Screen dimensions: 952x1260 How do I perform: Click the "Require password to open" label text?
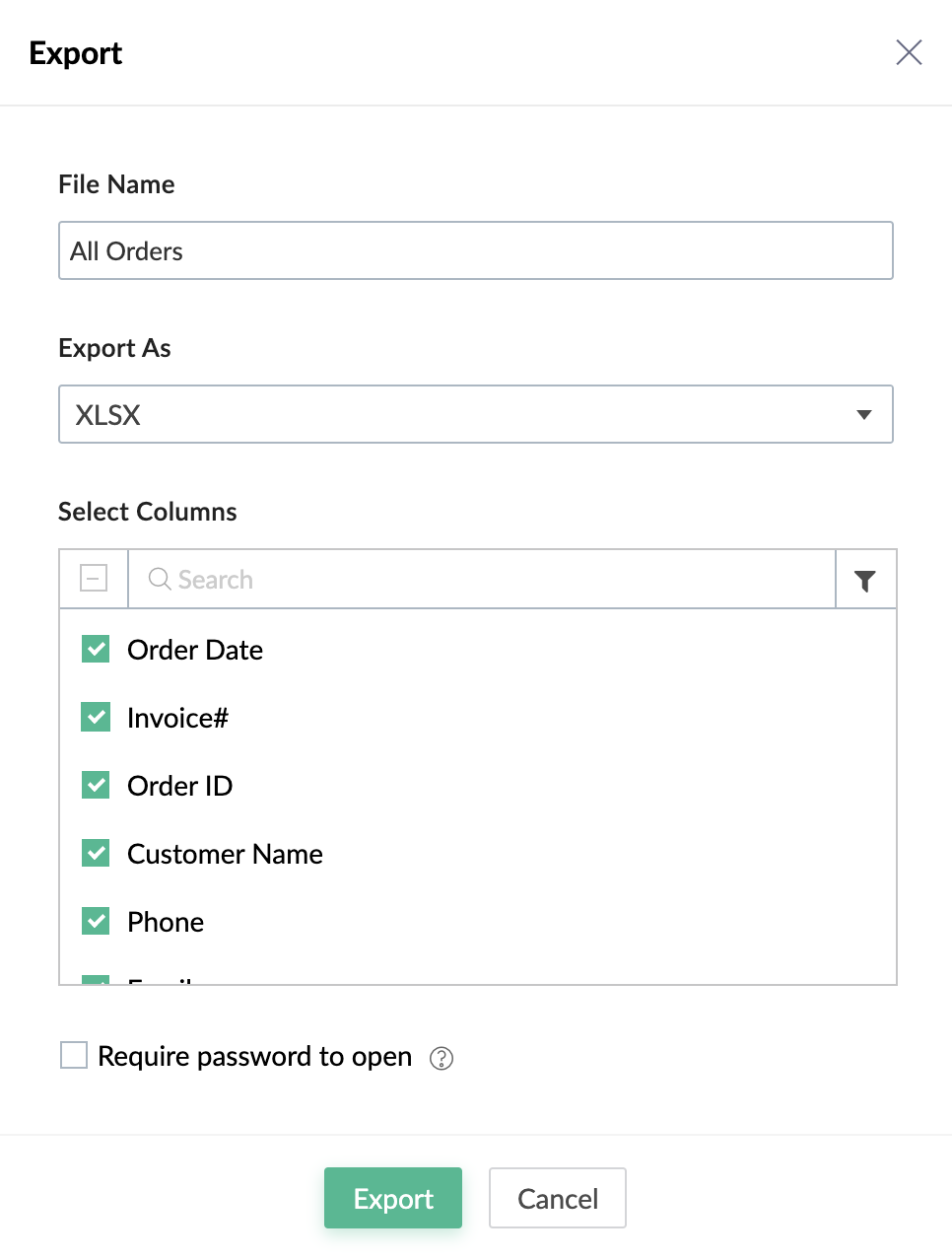254,1056
